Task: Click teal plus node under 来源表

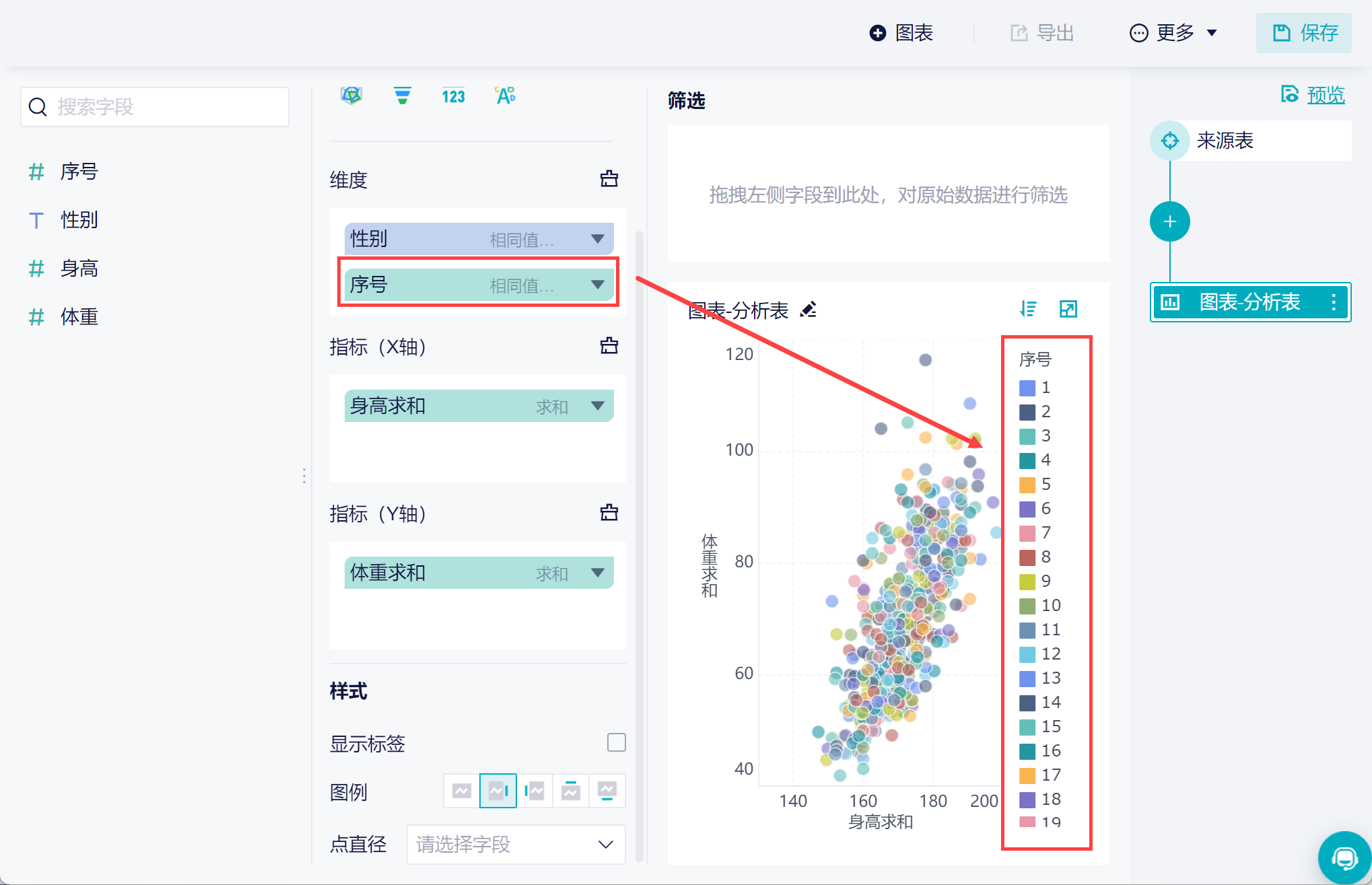Action: point(1169,221)
